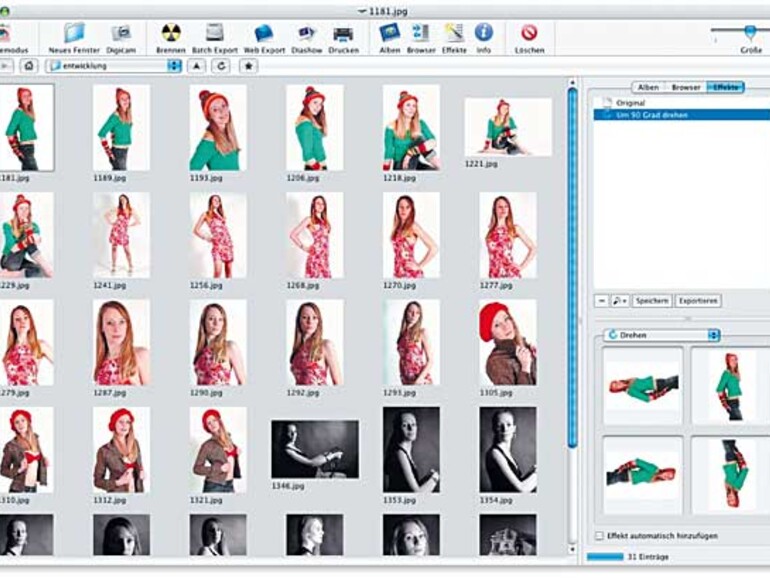
Task: Click the Drucken printer icon
Action: coord(343,34)
